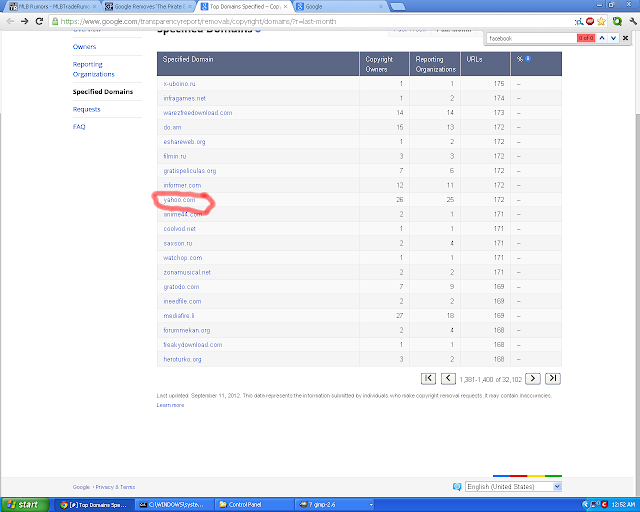
Task: Find previous match with up arrow
Action: coord(602,38)
